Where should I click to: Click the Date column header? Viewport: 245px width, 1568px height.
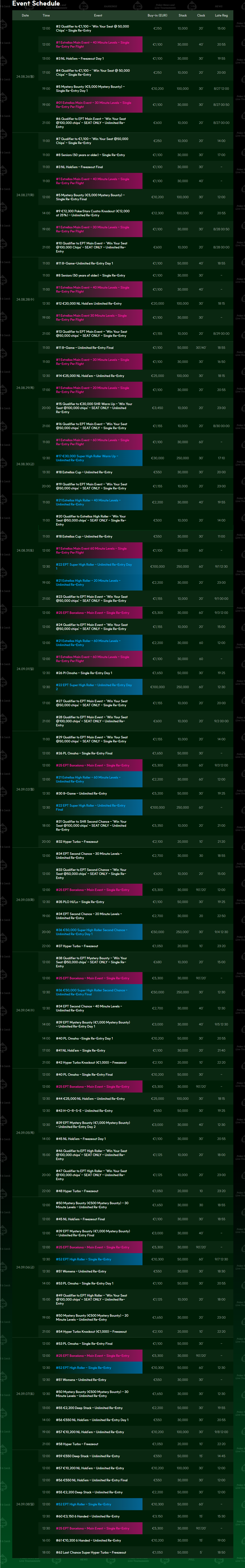pos(25,15)
